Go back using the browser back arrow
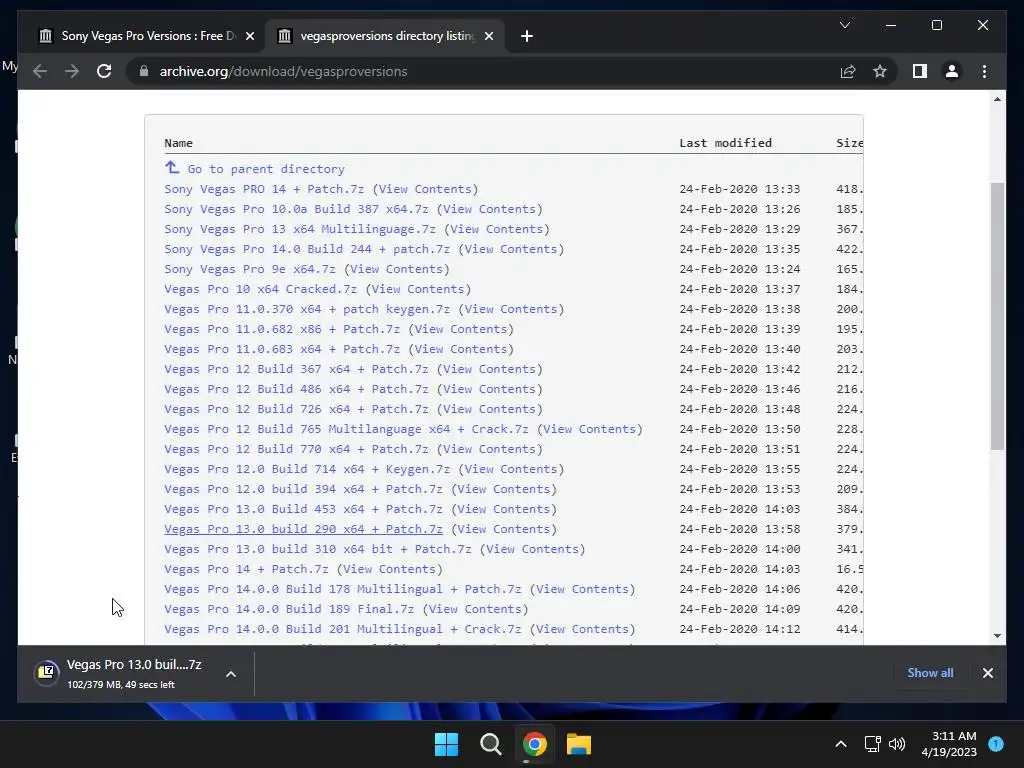1024x768 pixels. (40, 71)
